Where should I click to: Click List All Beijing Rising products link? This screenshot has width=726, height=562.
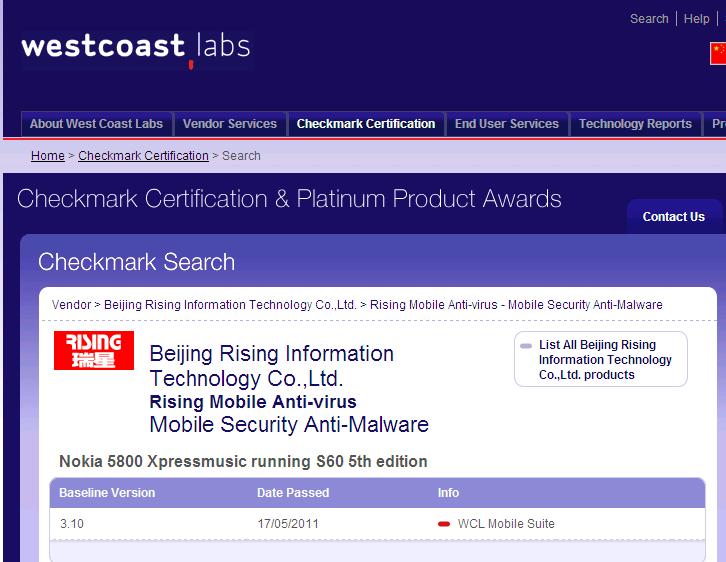[605, 360]
